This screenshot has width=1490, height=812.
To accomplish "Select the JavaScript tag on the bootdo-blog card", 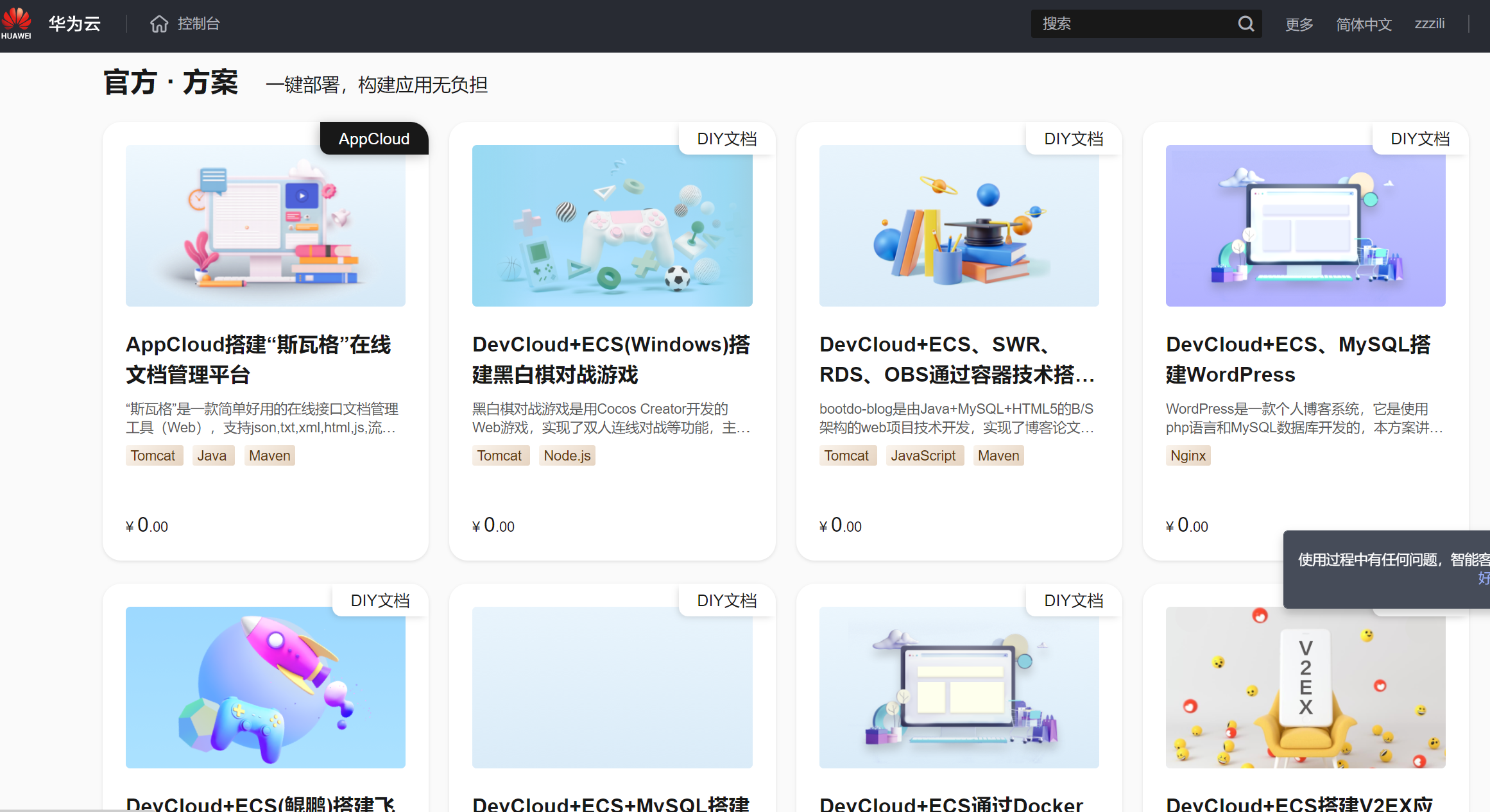I will coord(925,455).
